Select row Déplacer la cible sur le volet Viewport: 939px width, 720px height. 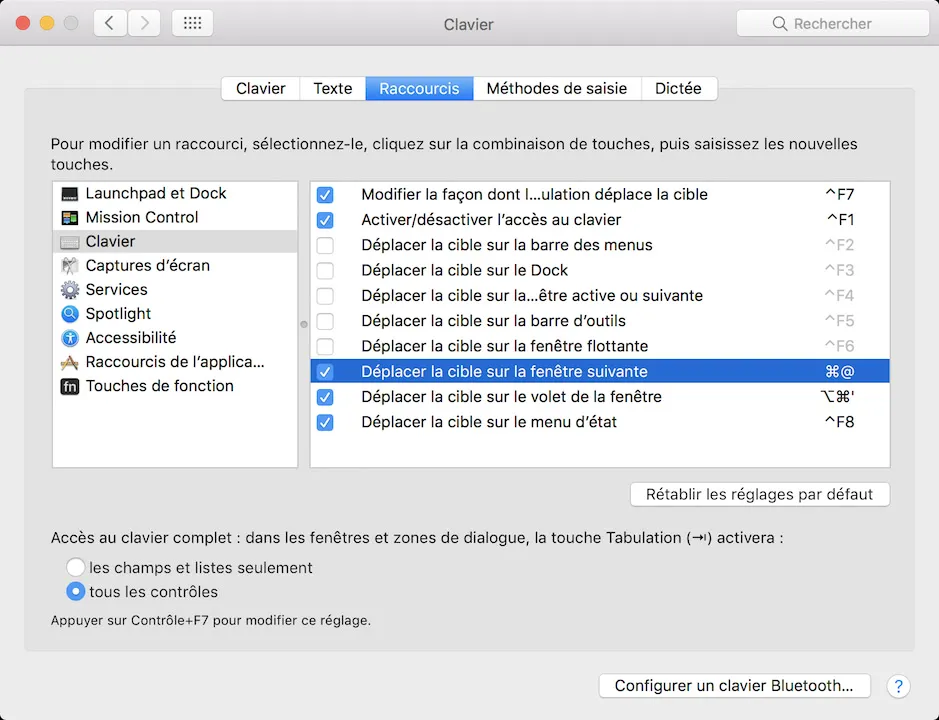(x=600, y=397)
